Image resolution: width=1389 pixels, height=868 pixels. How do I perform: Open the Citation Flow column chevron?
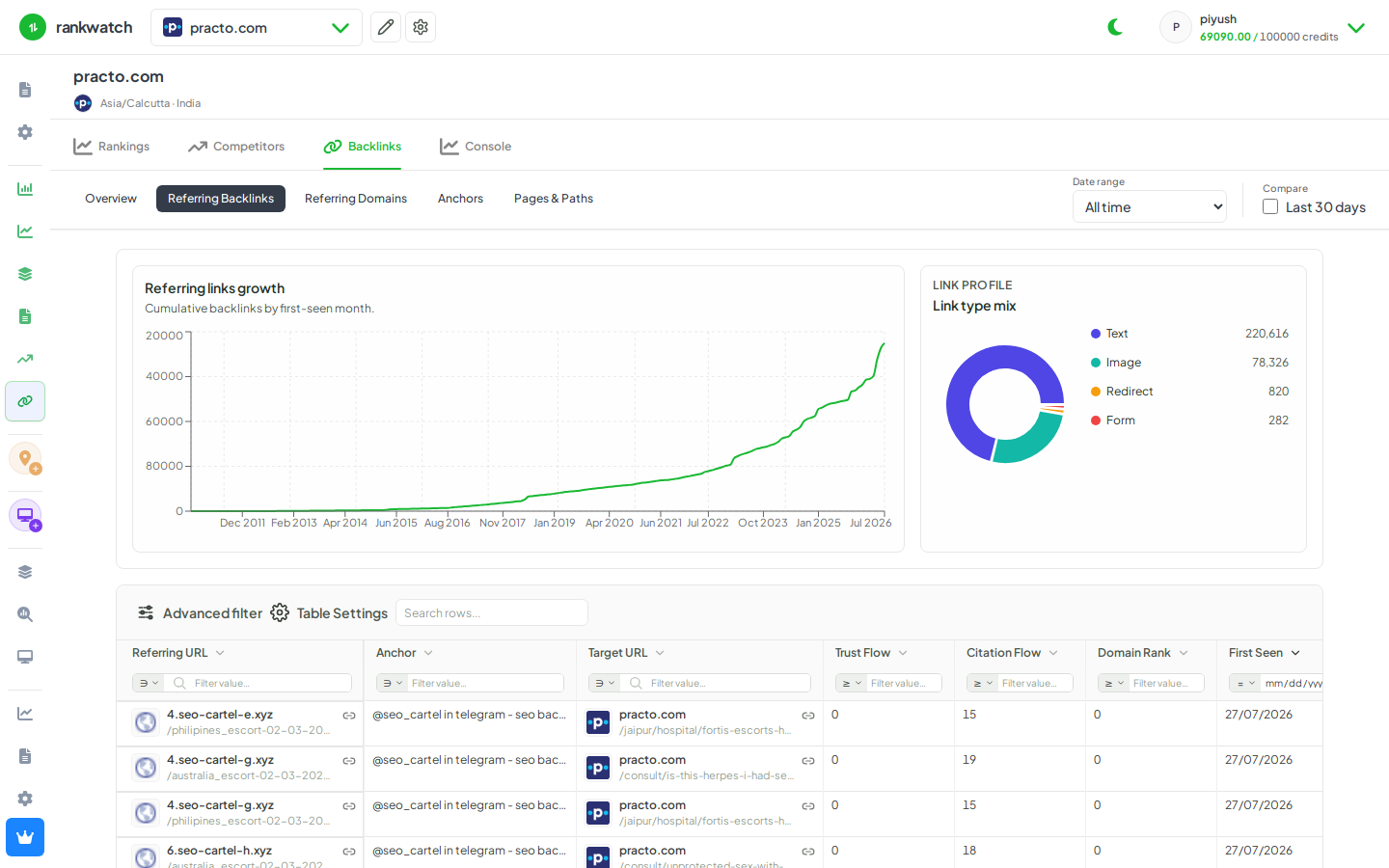[1053, 653]
